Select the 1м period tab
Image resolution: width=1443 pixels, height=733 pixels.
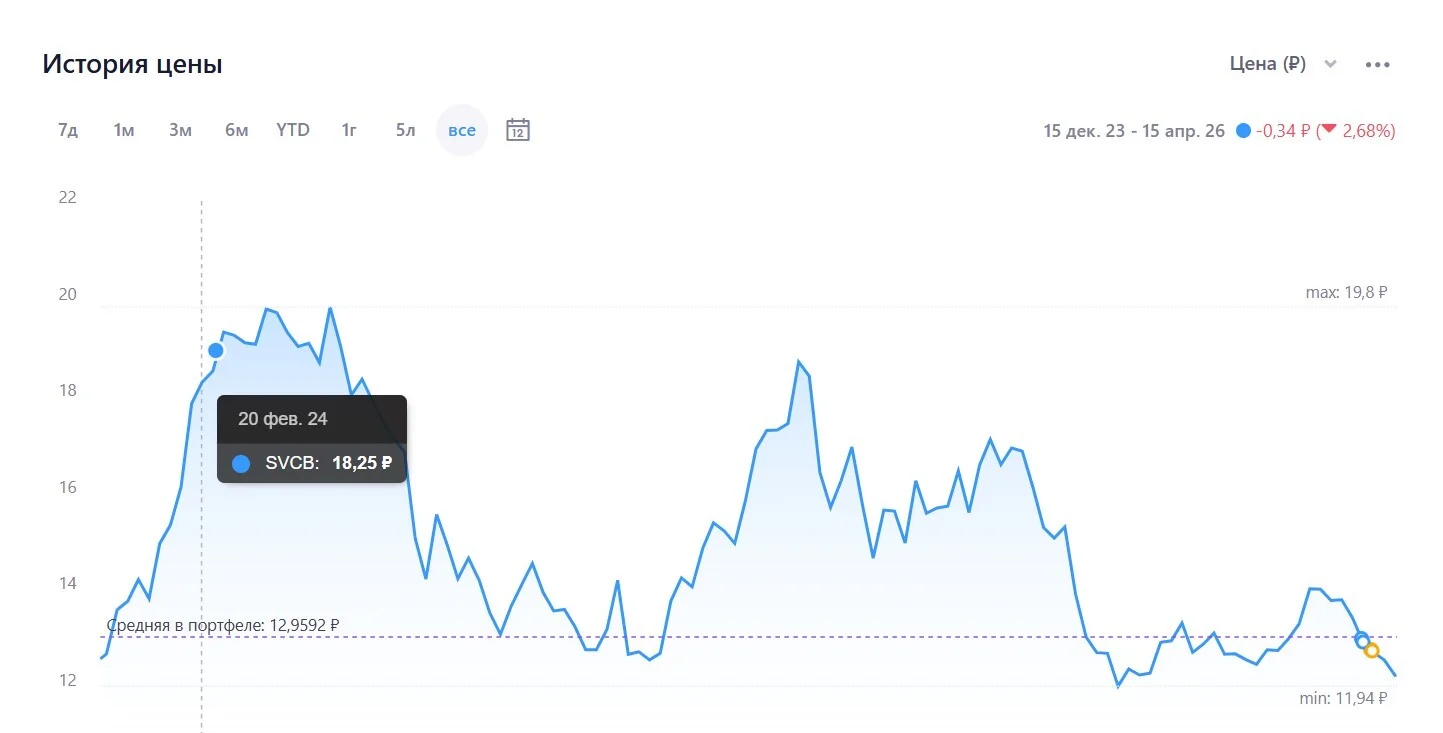click(124, 130)
